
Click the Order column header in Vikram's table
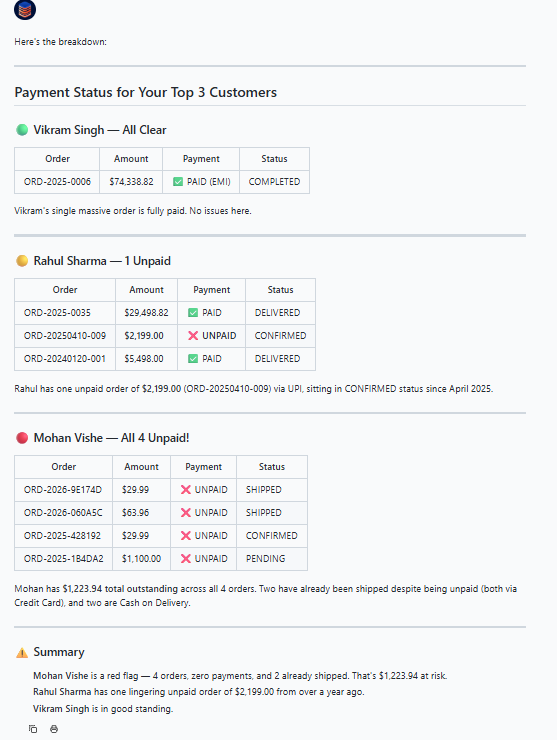pos(57,159)
